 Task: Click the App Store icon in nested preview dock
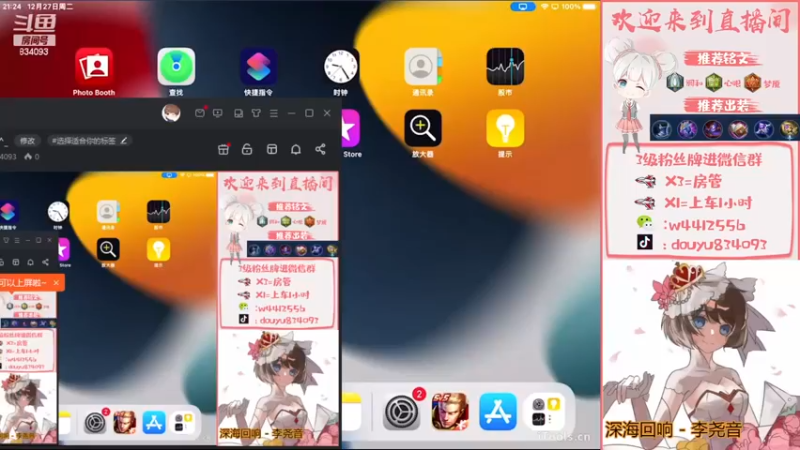[x=154, y=422]
